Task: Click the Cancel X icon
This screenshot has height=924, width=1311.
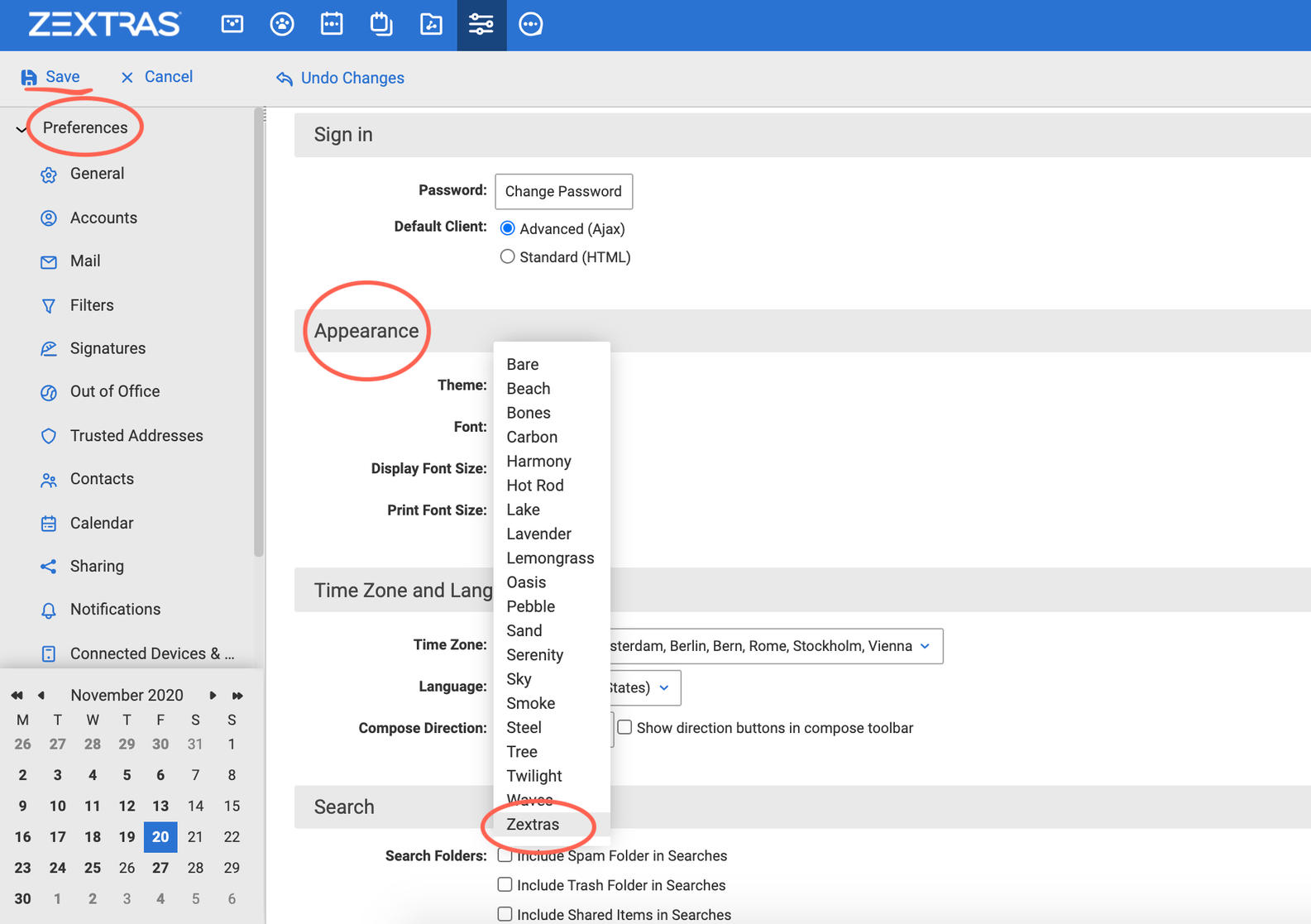Action: [127, 77]
